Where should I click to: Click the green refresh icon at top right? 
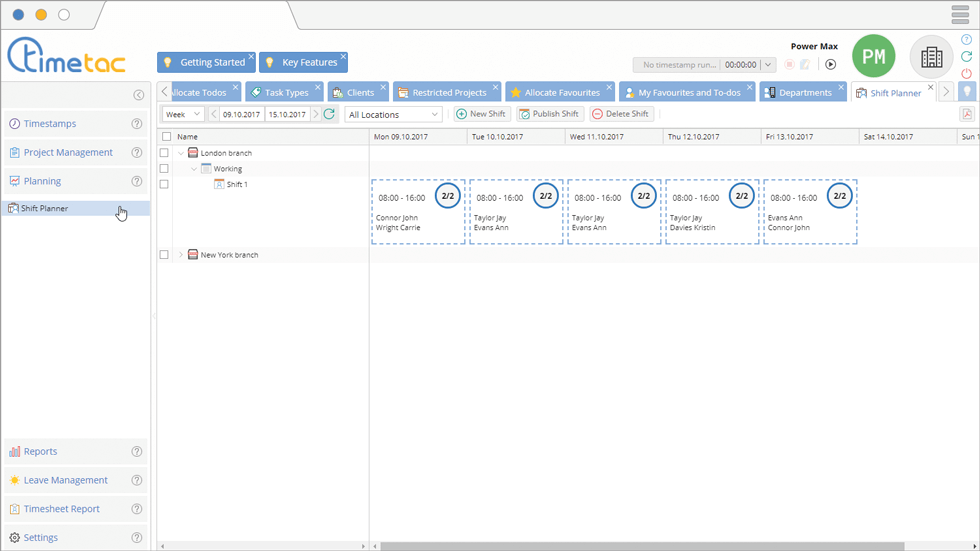(967, 56)
